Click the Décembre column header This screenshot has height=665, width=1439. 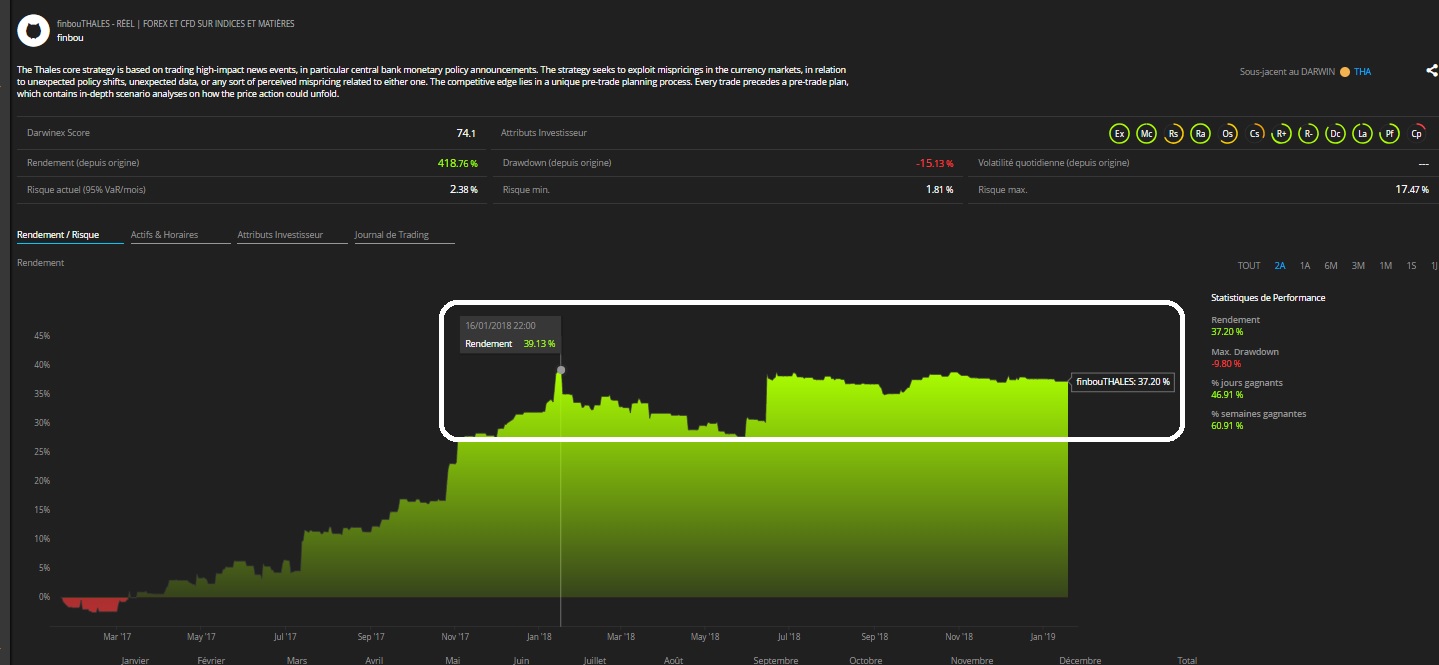coord(1080,660)
